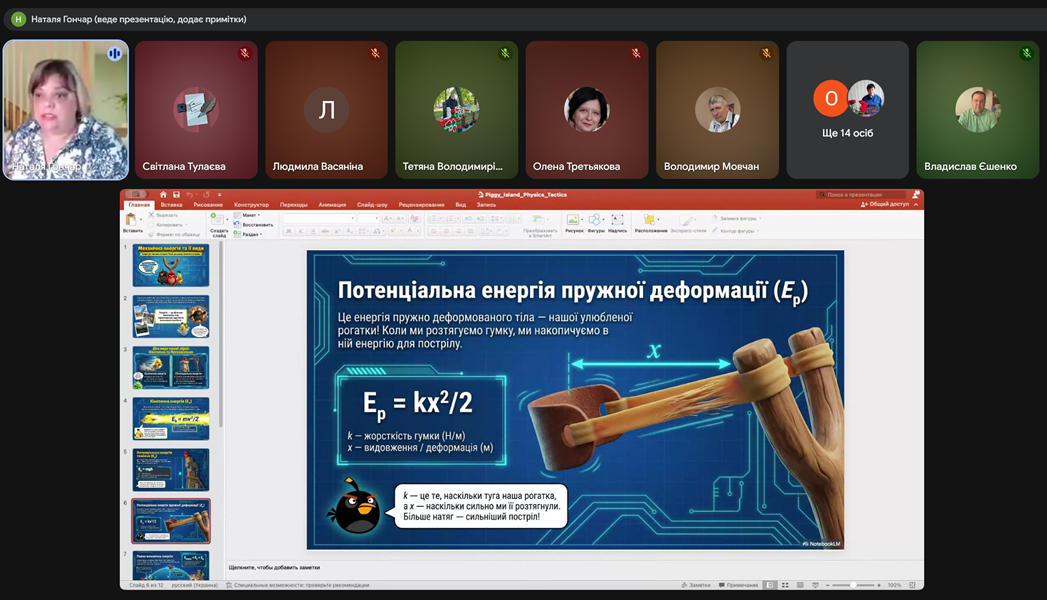Image resolution: width=1047 pixels, height=600 pixels.
Task: Open the font color A button
Action: (410, 231)
